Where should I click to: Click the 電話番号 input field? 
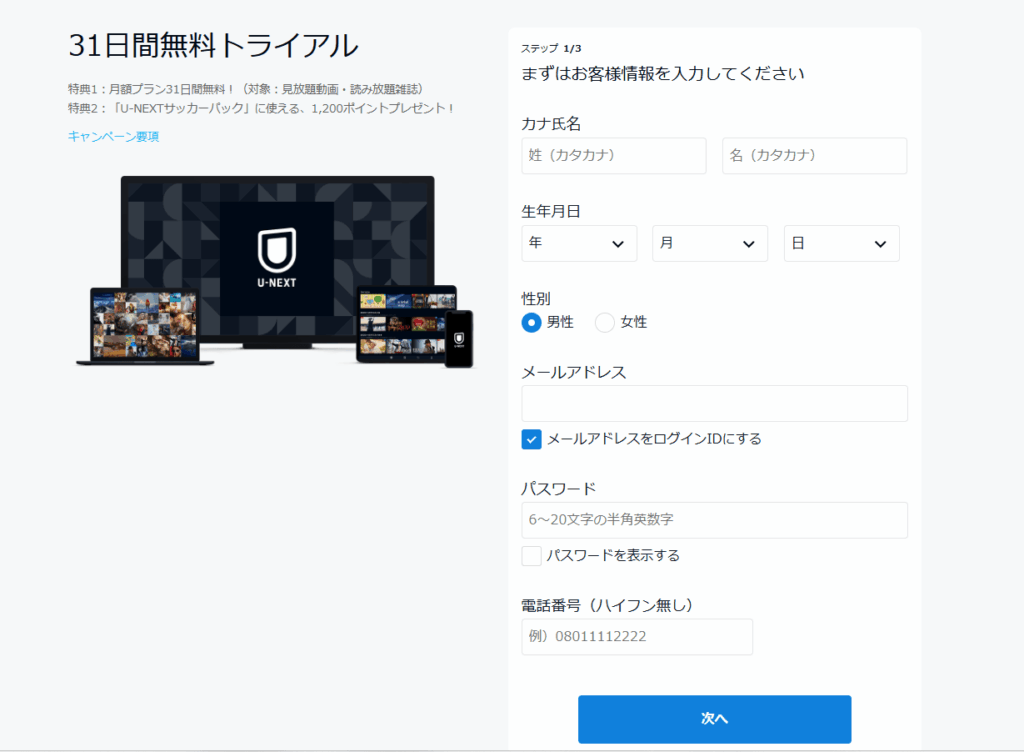click(x=637, y=636)
